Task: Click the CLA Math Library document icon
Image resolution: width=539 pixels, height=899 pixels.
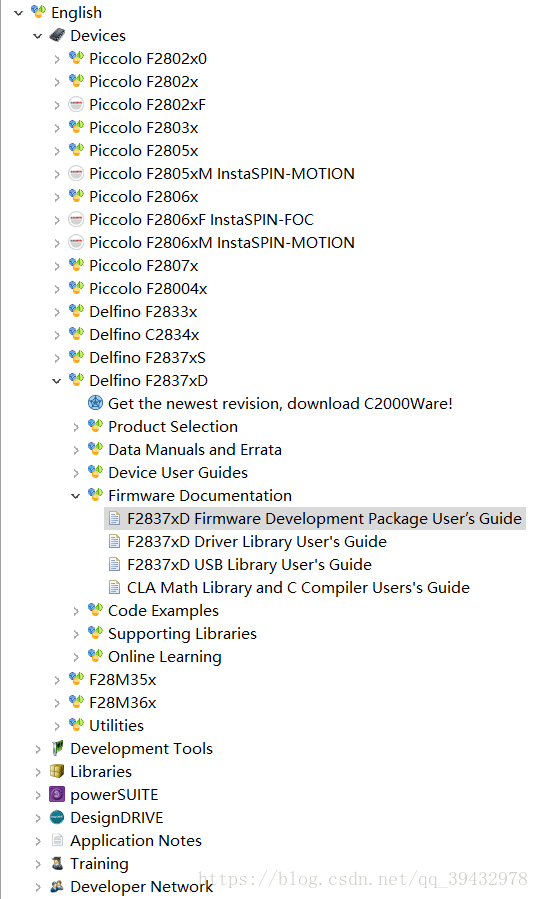Action: tap(115, 588)
